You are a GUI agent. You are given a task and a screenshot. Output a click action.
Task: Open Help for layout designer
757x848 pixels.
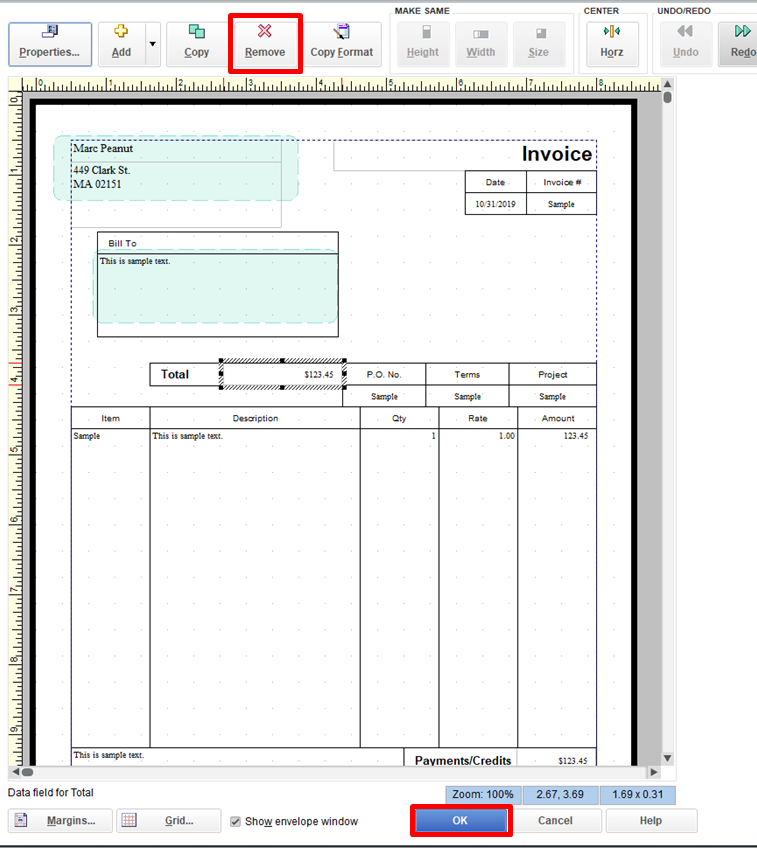pos(651,820)
